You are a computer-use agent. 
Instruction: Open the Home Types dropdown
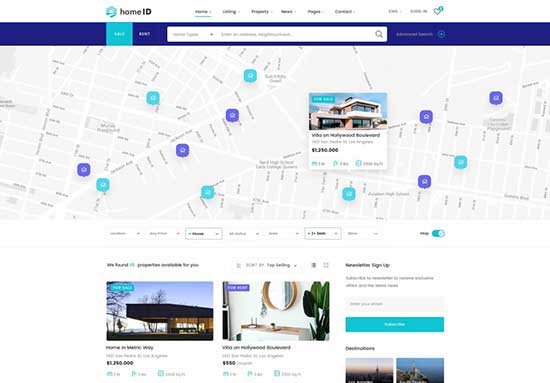point(192,34)
